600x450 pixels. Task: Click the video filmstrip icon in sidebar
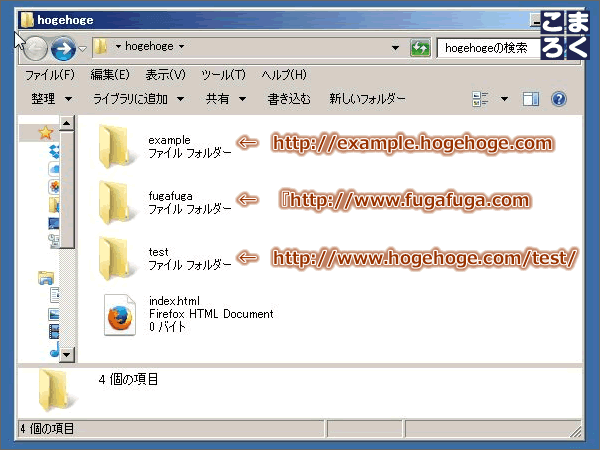pyautogui.click(x=54, y=331)
